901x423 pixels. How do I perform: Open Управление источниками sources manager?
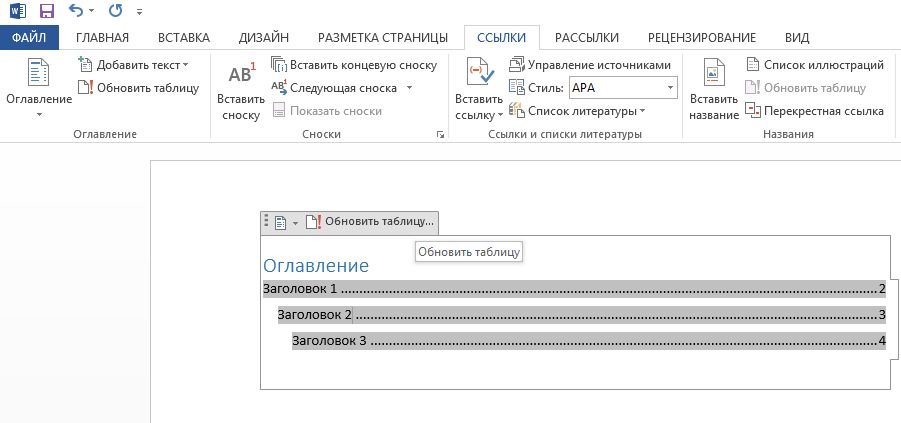pos(590,65)
